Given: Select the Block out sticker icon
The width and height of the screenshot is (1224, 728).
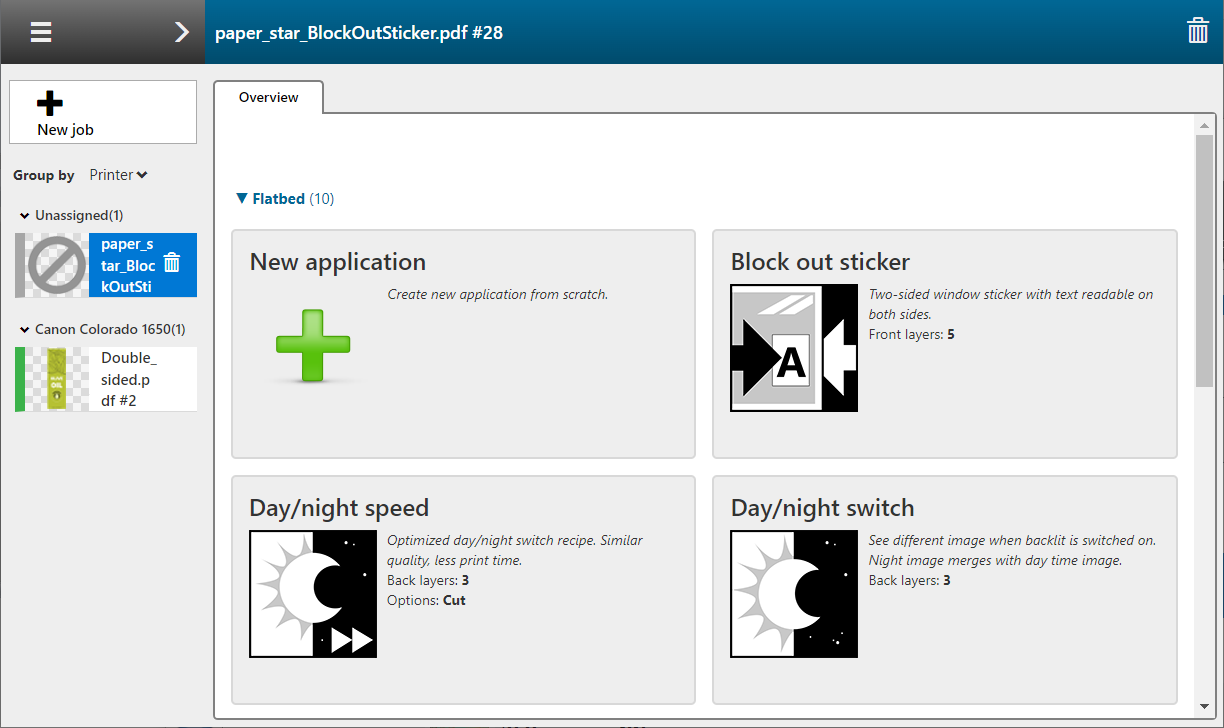Looking at the screenshot, I should coord(794,348).
